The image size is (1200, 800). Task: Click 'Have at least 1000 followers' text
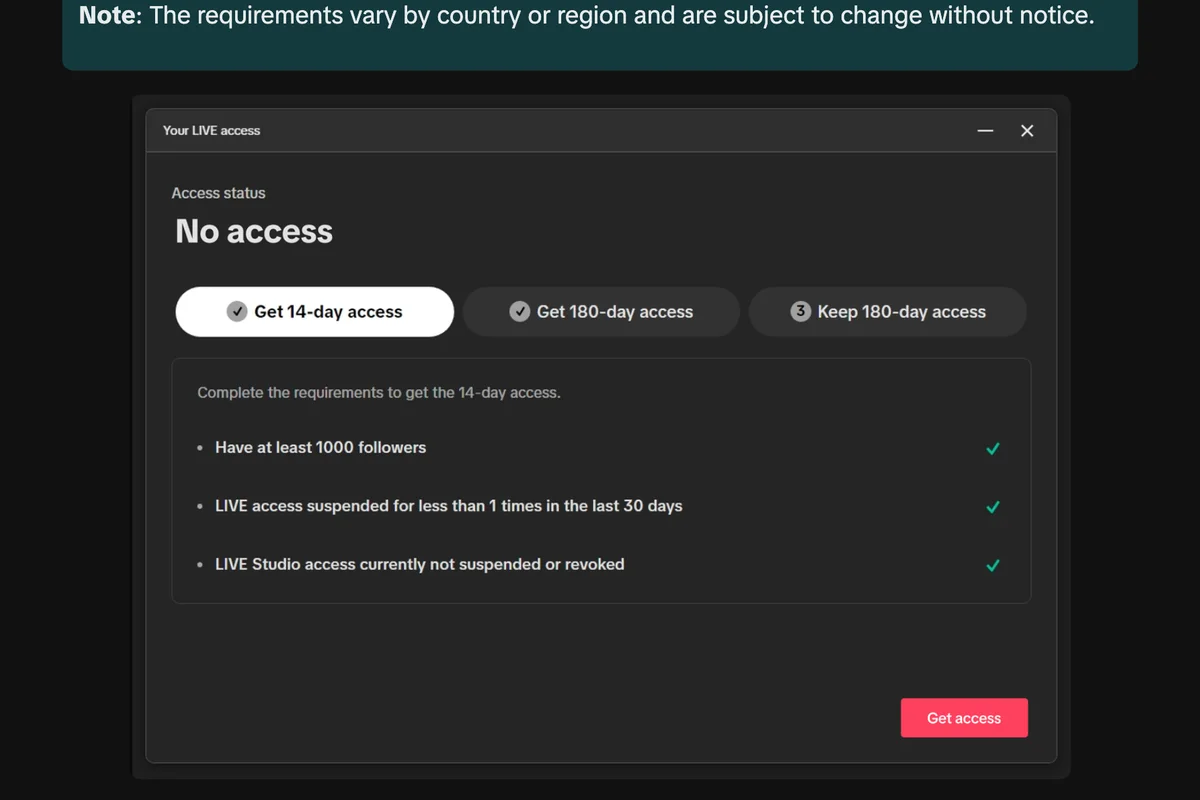click(x=320, y=448)
